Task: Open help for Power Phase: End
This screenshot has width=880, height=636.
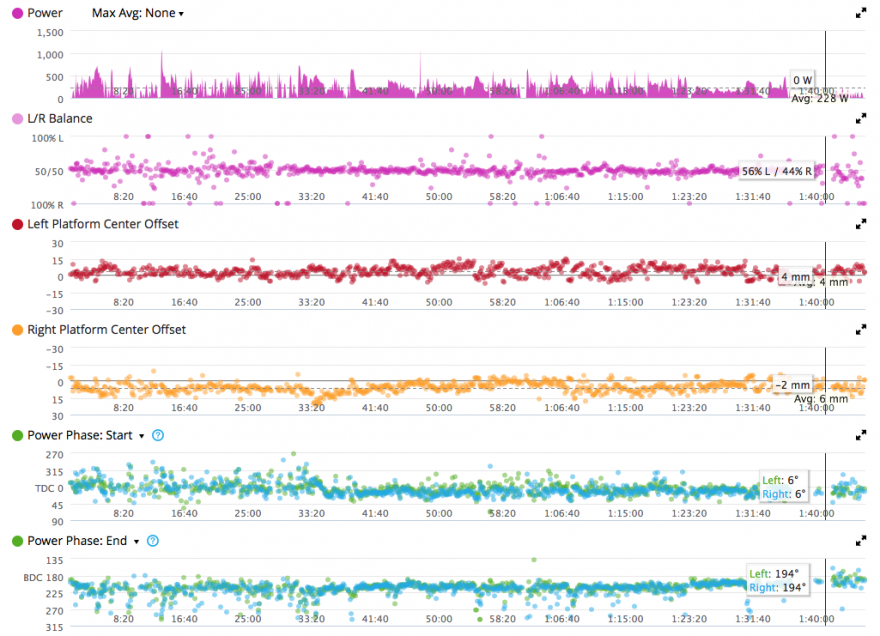Action: 153,541
